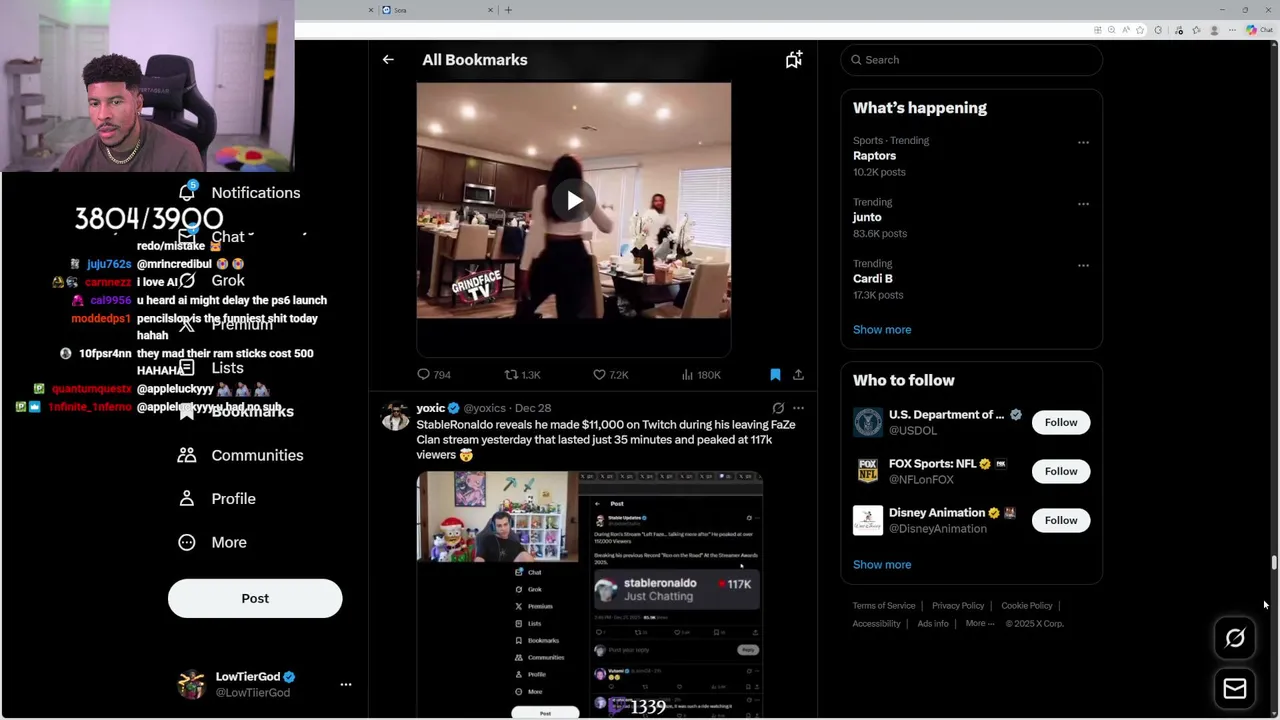This screenshot has width=1280, height=720.
Task: Open the @yoxics handle link
Action: pos(484,408)
